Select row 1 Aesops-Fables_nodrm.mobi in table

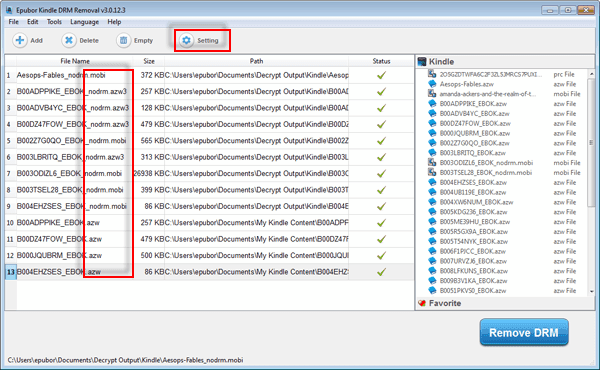point(209,75)
